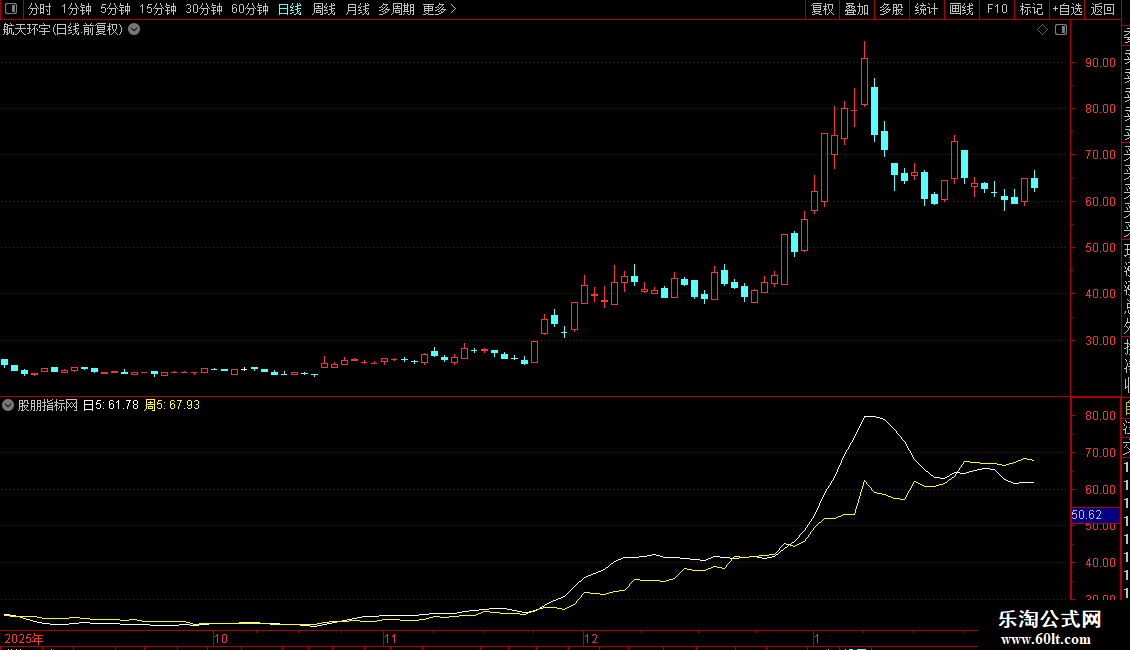Toggle the left sidebar panel icon
This screenshot has width=1130, height=650.
pyautogui.click(x=11, y=9)
